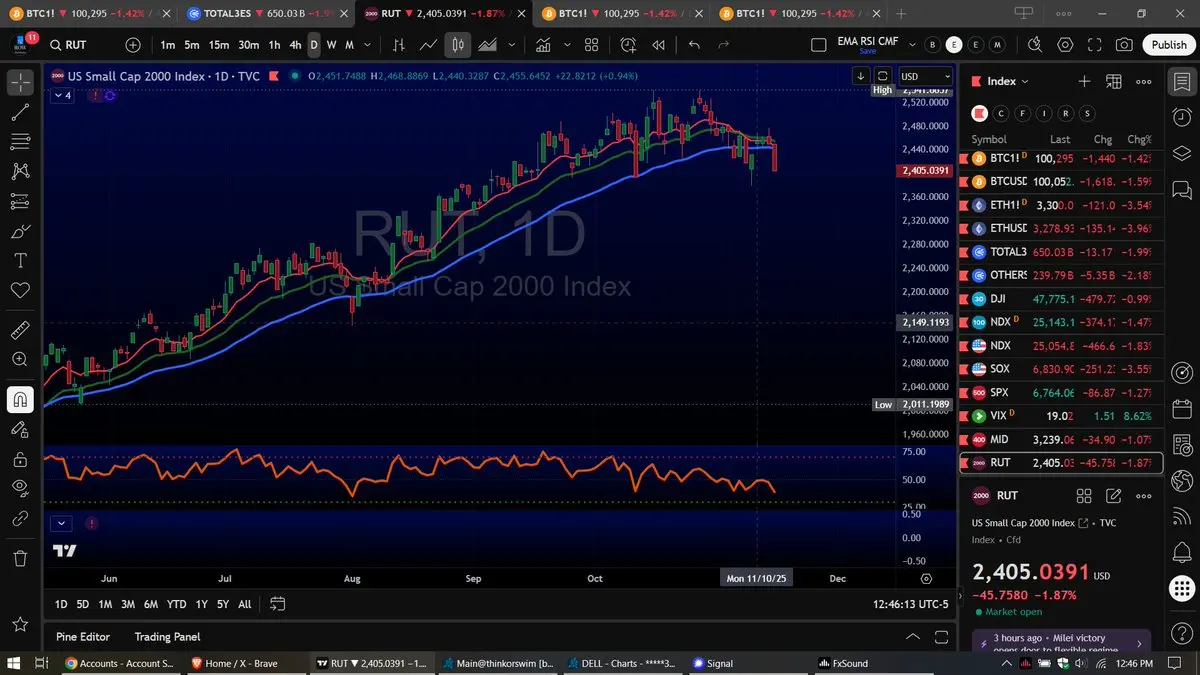Expand the collapsed indicators legend showing 4
The width and height of the screenshot is (1200, 675).
(62, 95)
